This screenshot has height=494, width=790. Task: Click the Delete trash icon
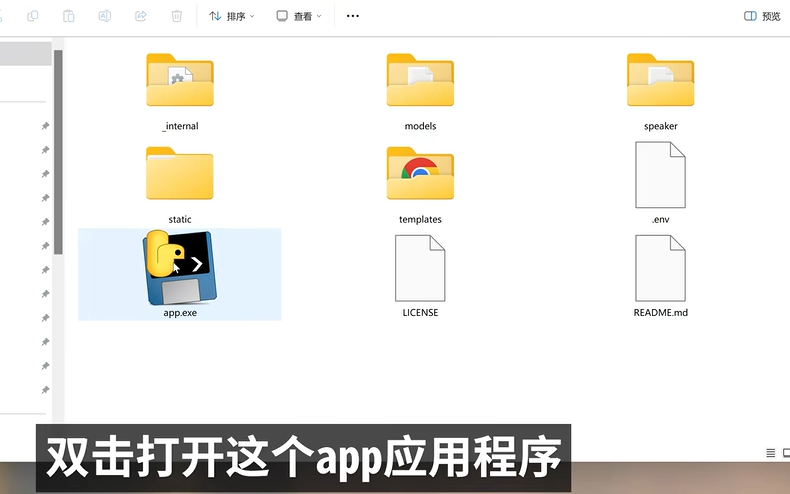pos(177,16)
